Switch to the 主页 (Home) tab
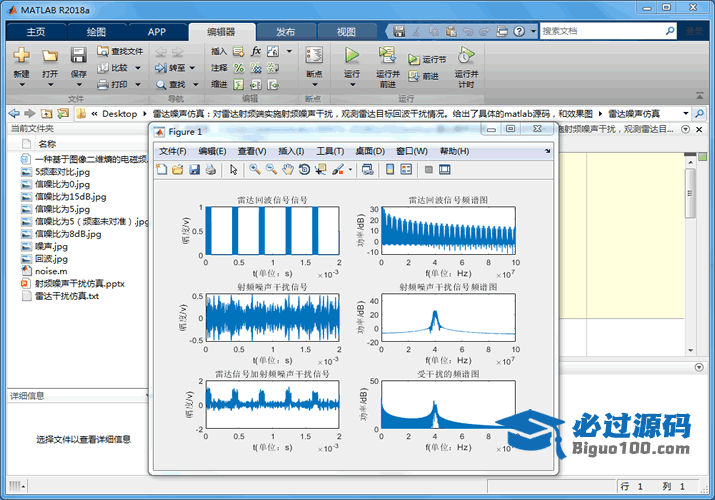715x500 pixels. click(36, 31)
